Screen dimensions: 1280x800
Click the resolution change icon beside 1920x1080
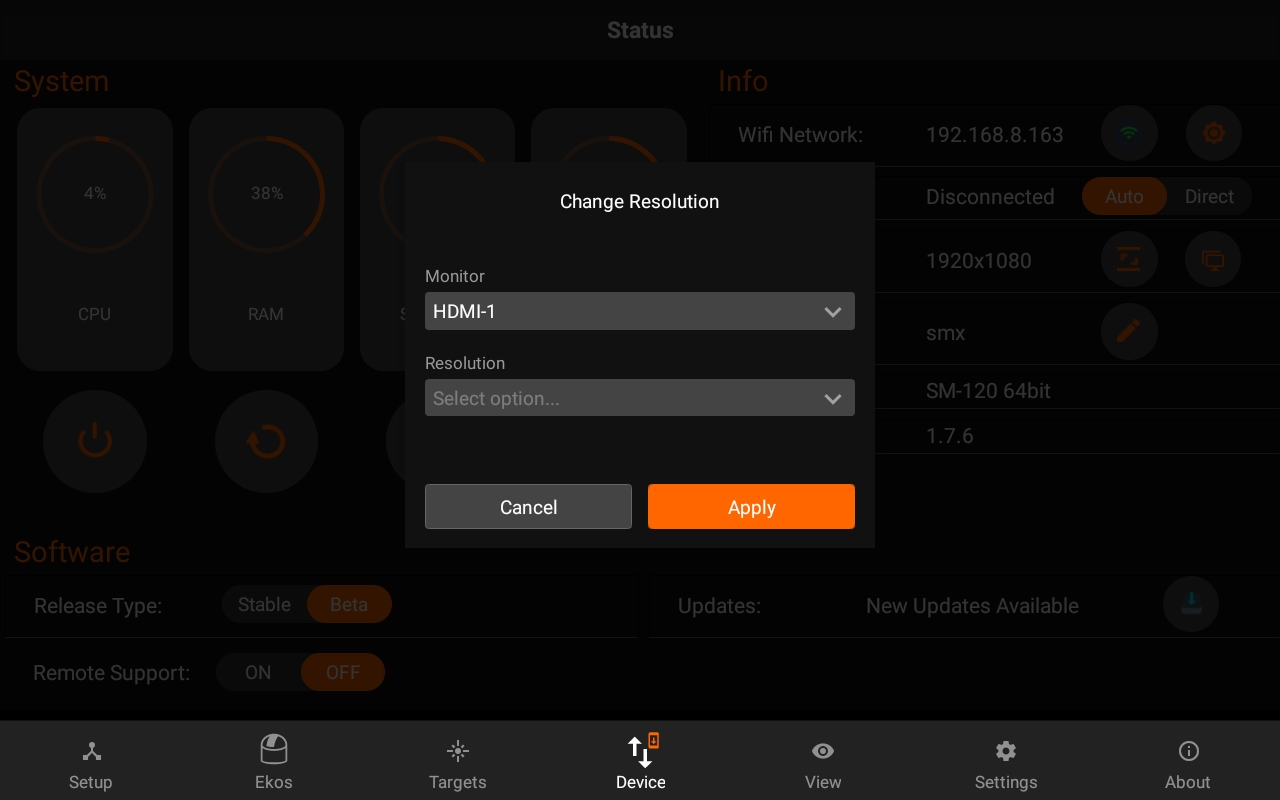click(1129, 261)
